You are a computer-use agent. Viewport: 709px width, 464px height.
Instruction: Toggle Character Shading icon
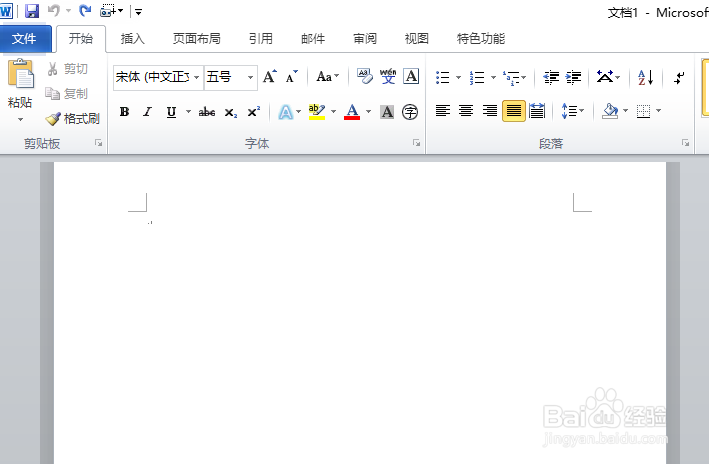[387, 112]
